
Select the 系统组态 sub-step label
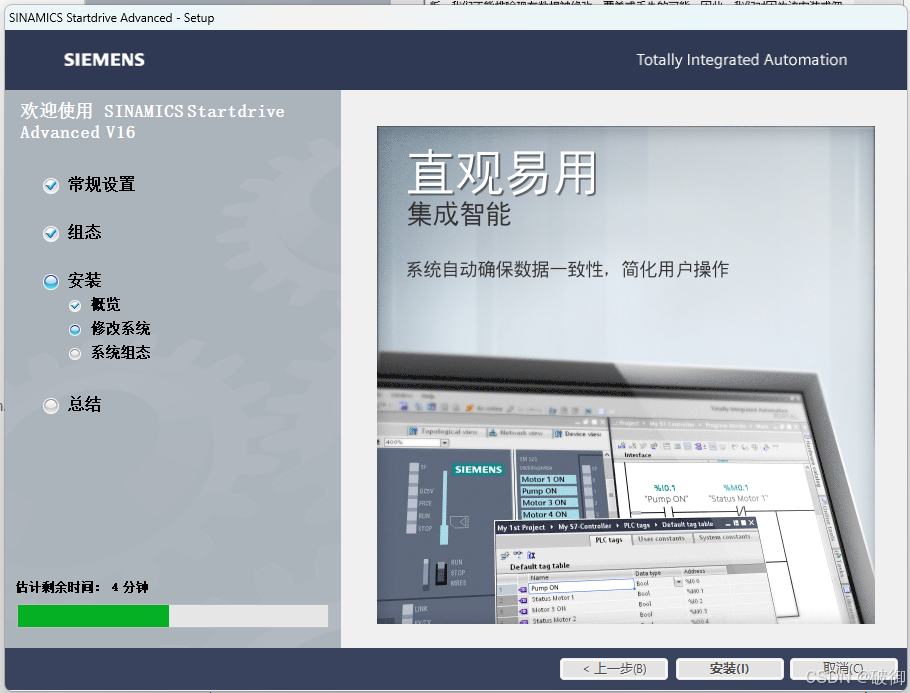121,352
